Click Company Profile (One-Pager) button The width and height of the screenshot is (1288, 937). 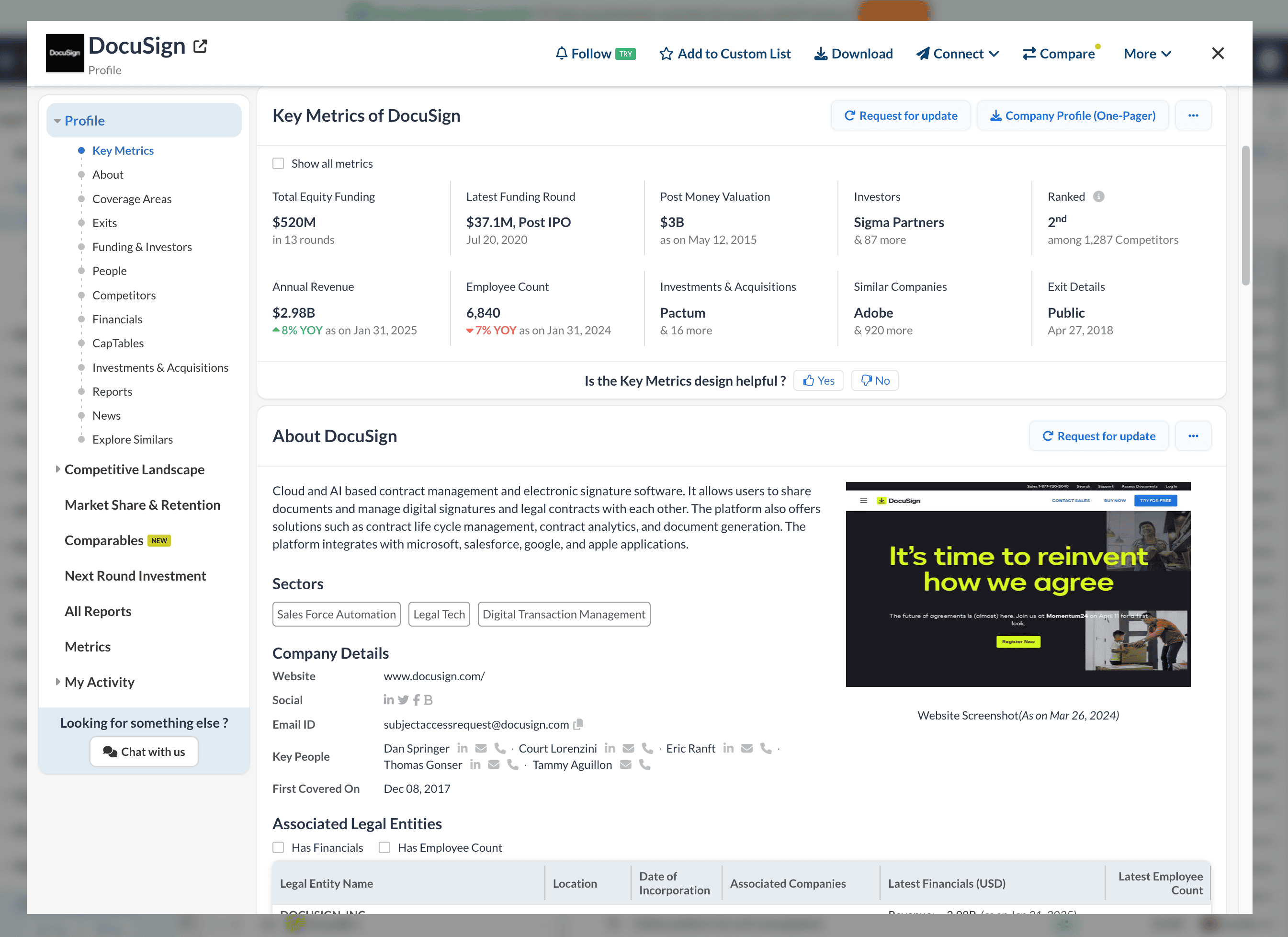coord(1072,116)
